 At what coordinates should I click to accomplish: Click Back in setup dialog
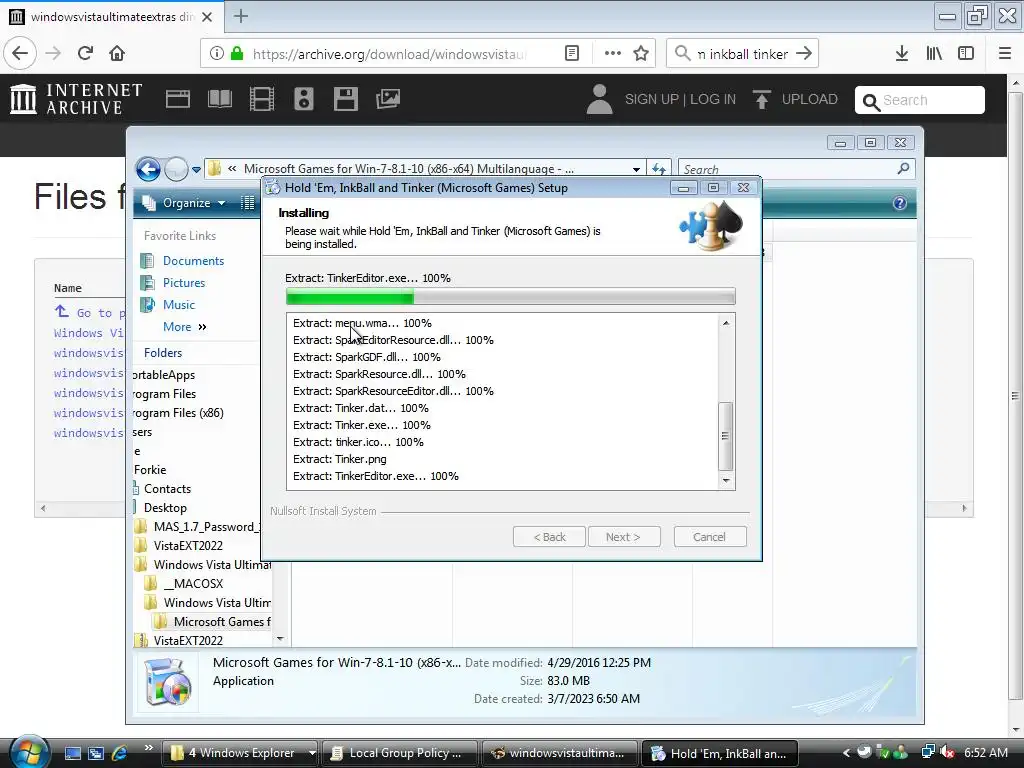pos(549,537)
